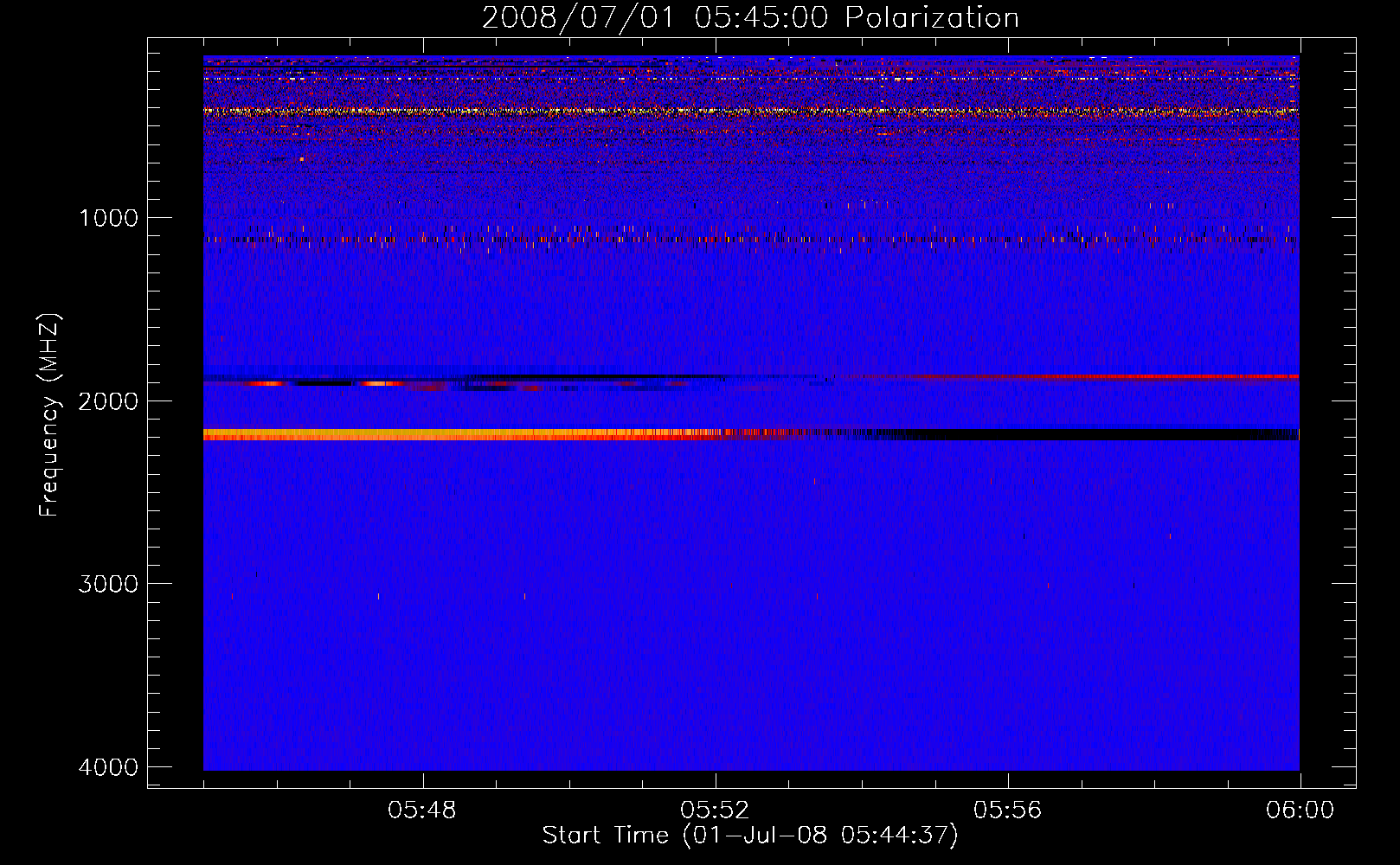Select the 'Frequency (MHZ)' axis label

(49, 415)
